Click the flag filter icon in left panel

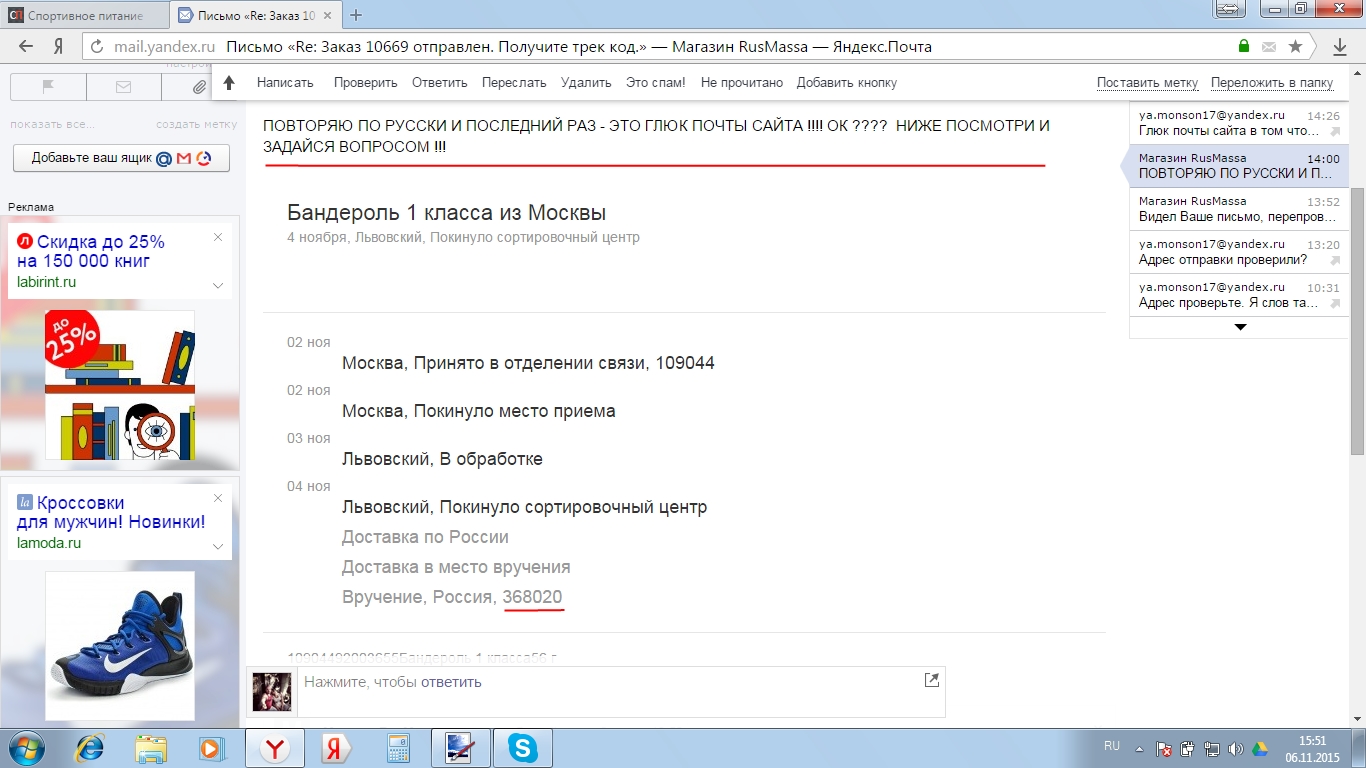click(x=48, y=87)
